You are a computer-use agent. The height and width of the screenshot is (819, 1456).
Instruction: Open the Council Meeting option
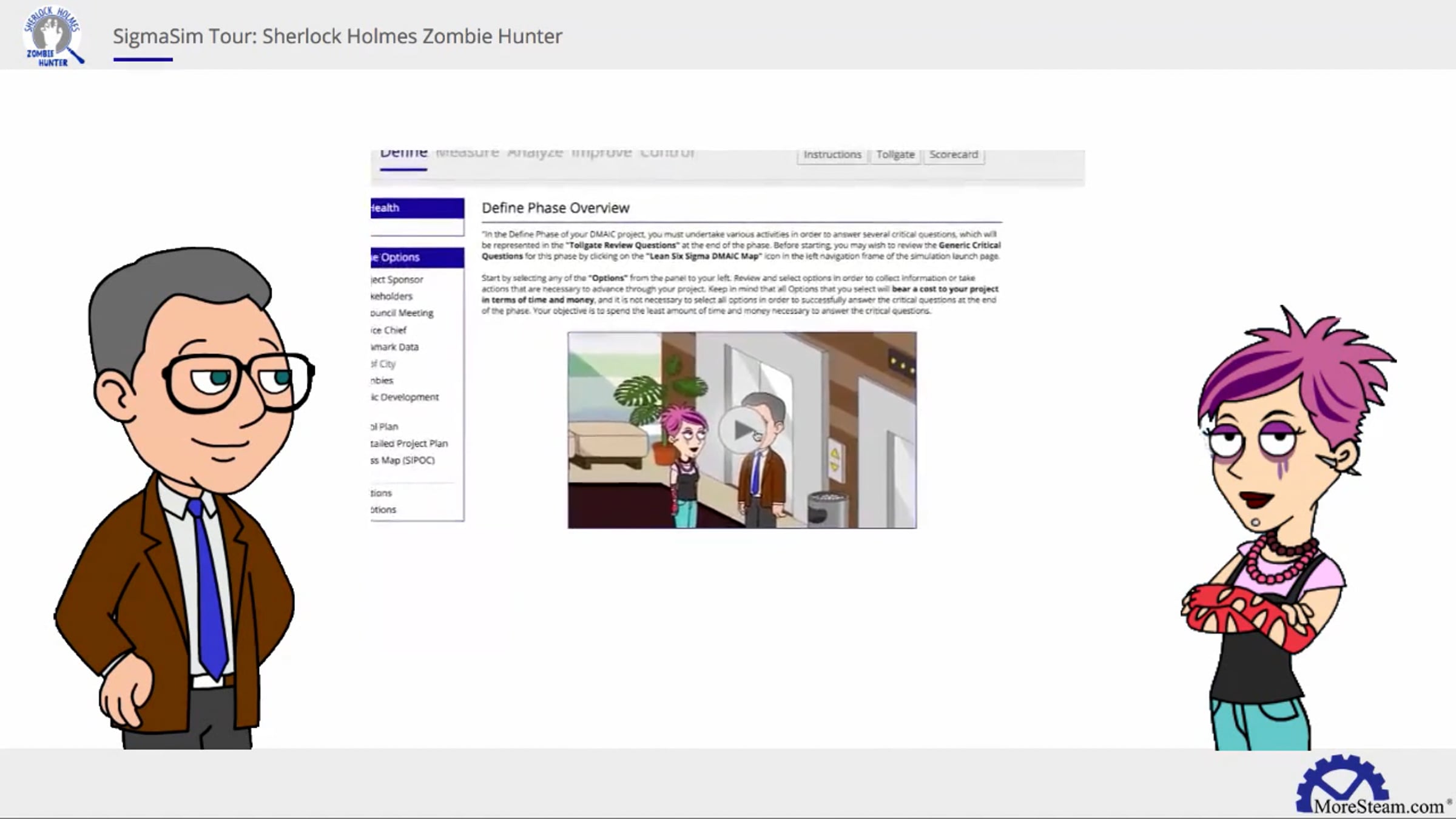[402, 313]
